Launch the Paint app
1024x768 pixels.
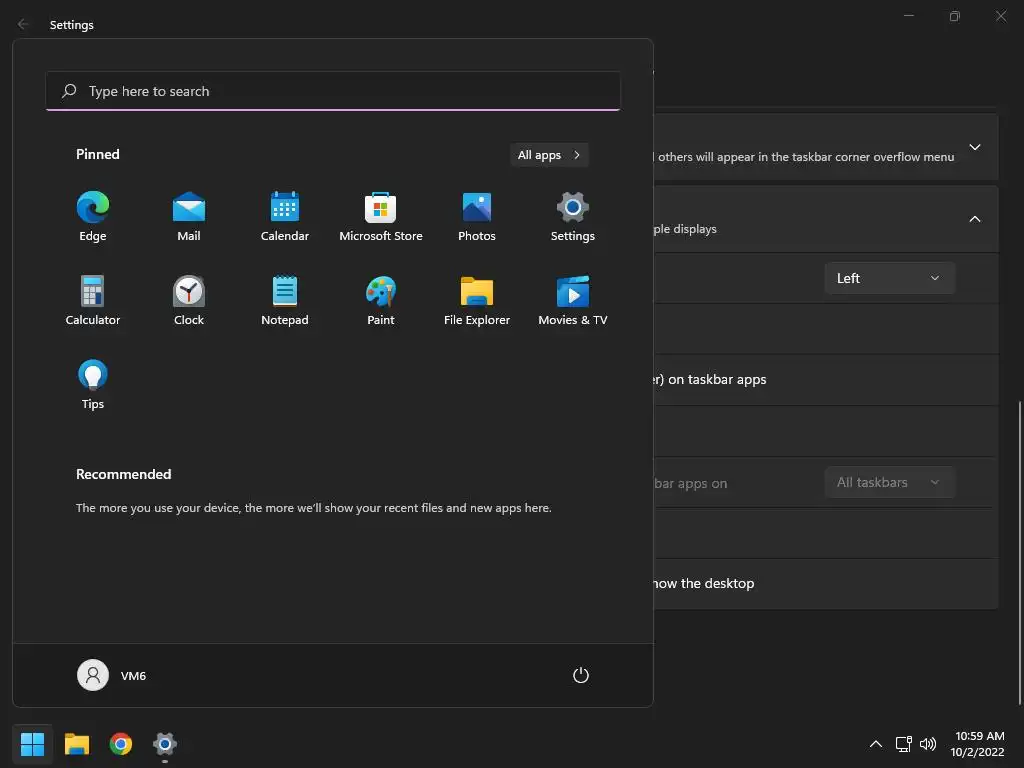tap(381, 301)
